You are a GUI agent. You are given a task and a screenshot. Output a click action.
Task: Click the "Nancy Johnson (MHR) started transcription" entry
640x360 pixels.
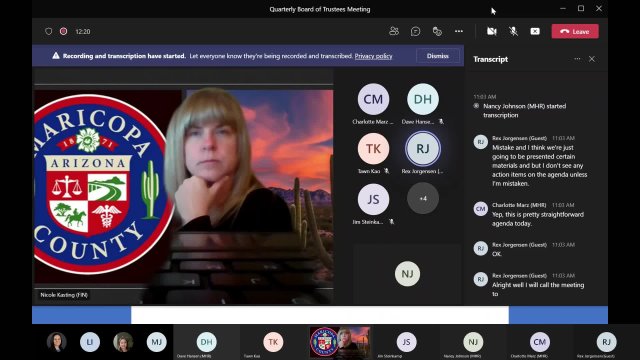[524, 111]
